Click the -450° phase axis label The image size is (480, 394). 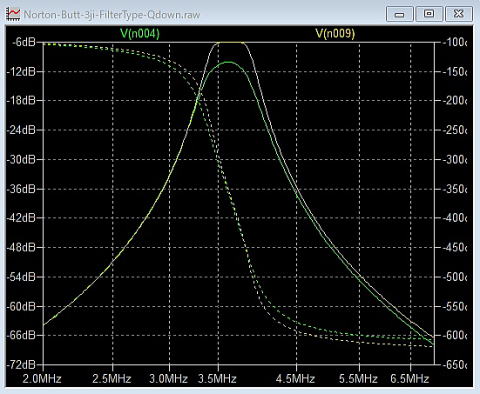[455, 247]
